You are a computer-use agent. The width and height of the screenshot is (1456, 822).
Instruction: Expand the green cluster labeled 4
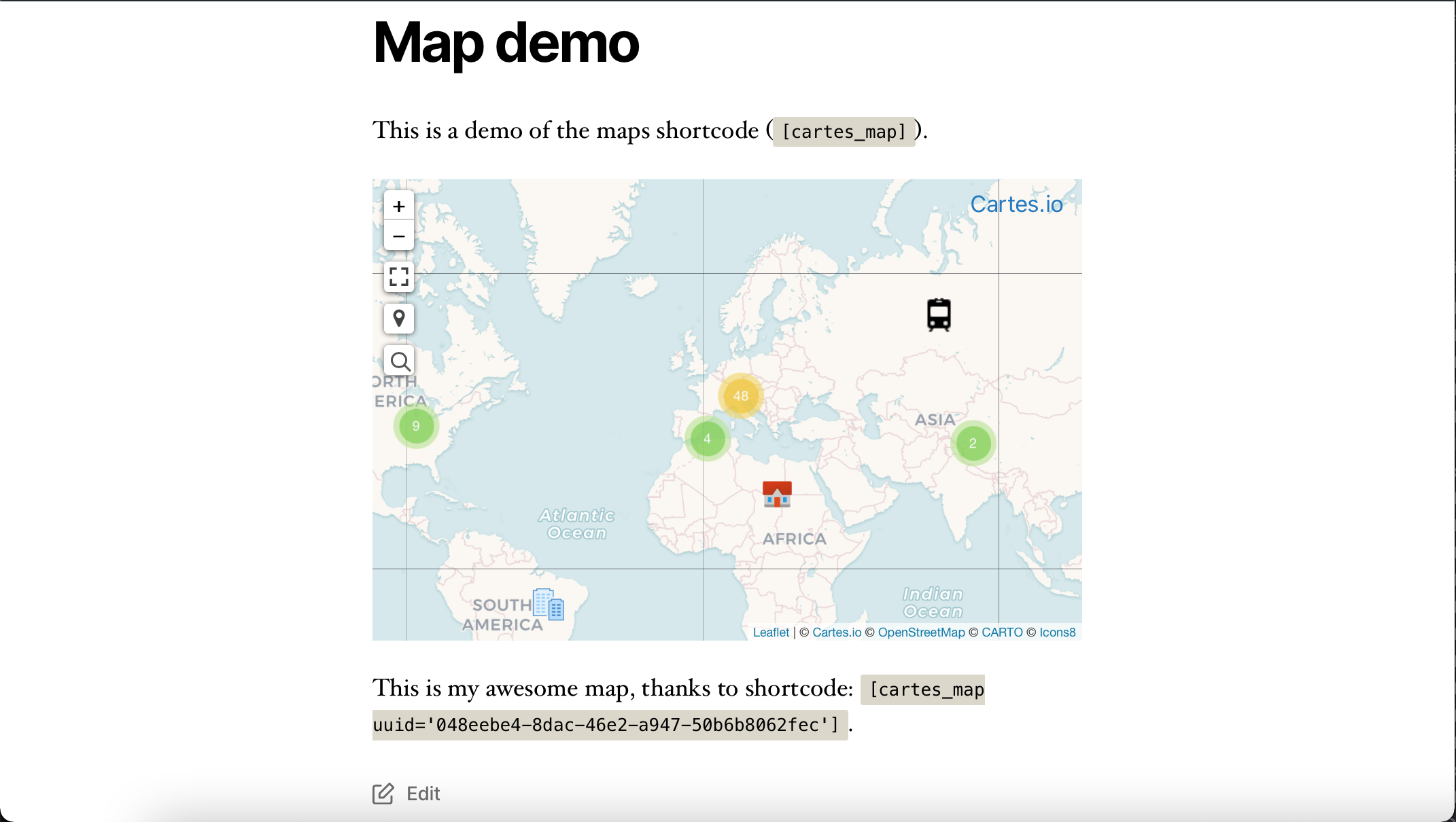(x=707, y=439)
